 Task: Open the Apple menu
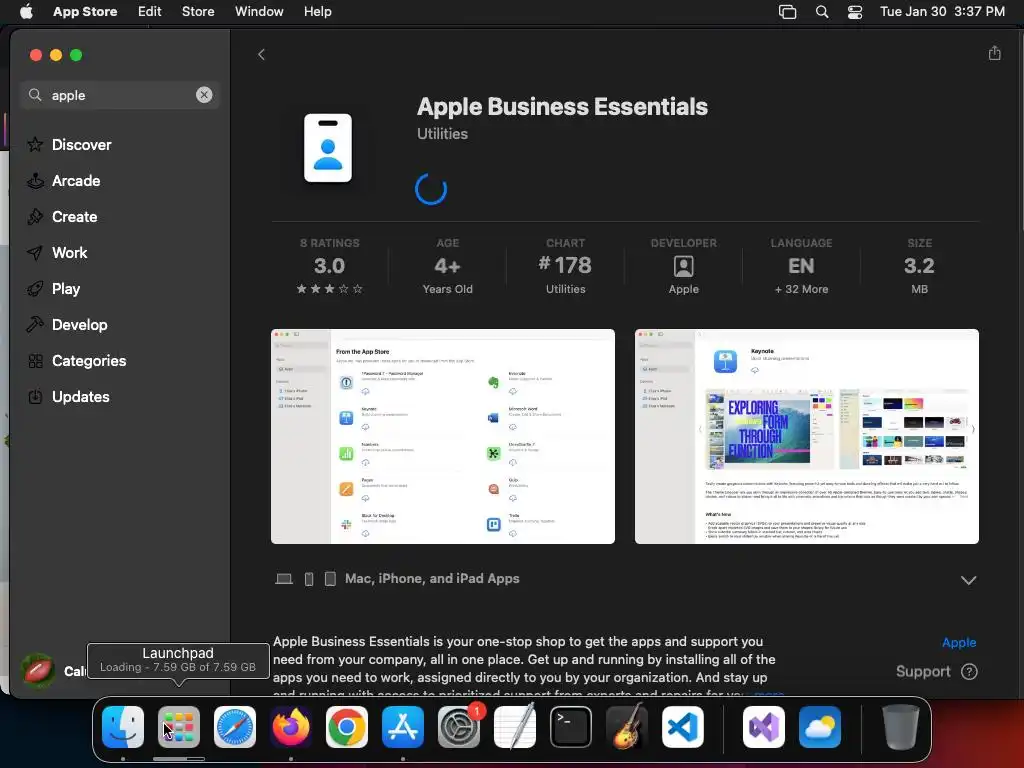26,12
